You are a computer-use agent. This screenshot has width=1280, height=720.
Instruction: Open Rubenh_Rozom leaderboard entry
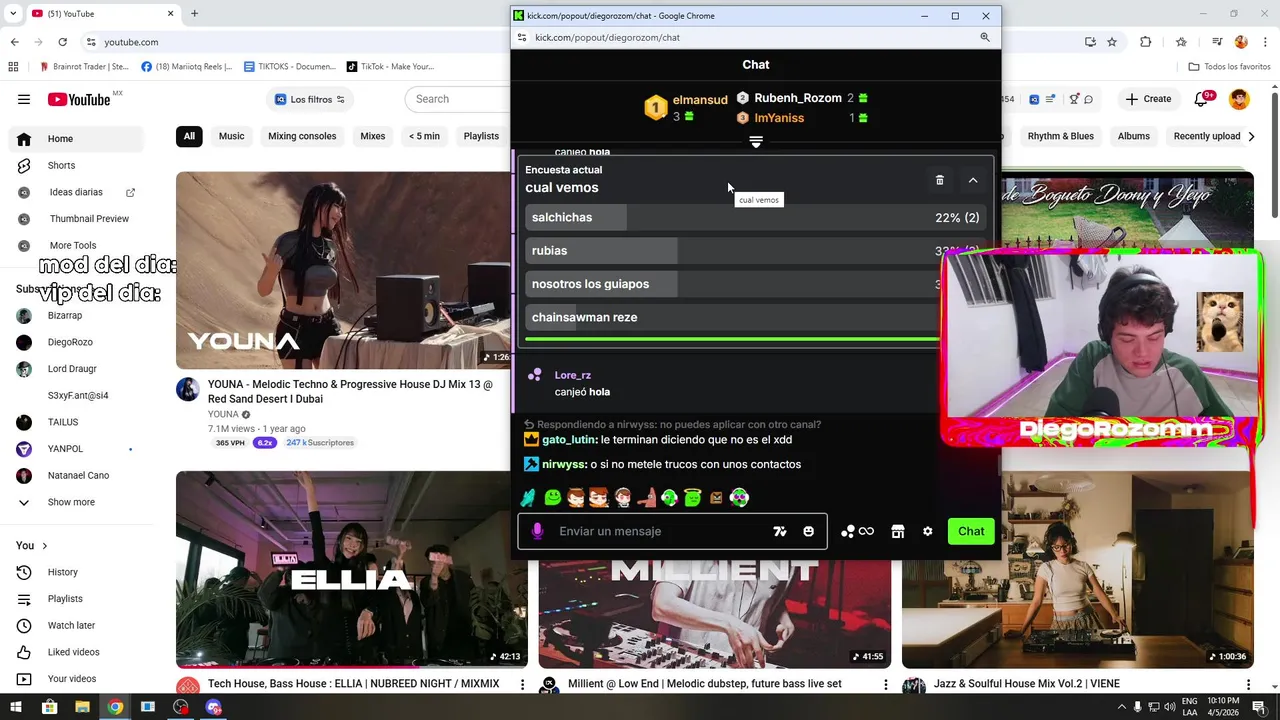pyautogui.click(x=801, y=98)
